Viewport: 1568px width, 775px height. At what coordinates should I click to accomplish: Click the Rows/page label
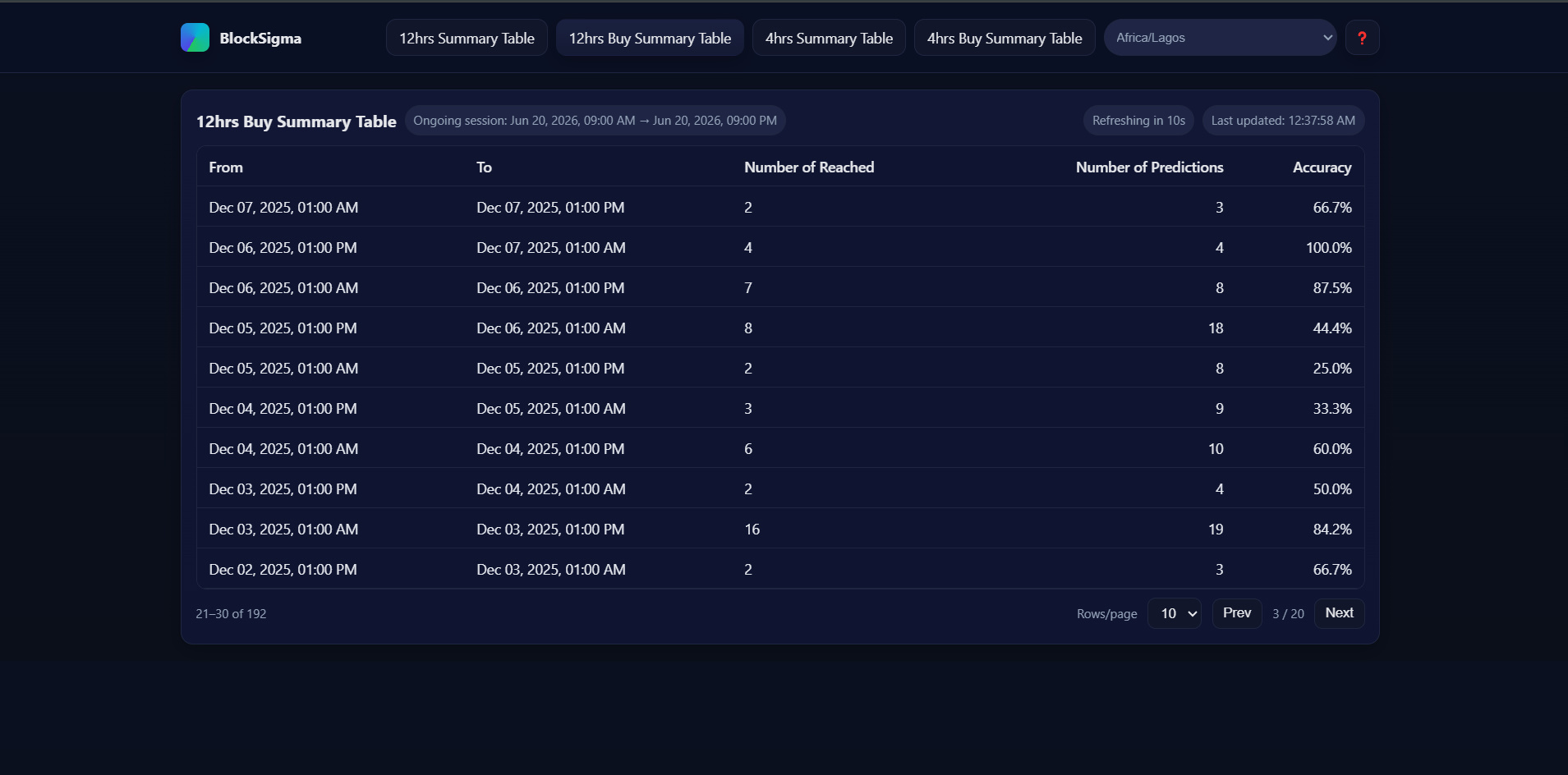tap(1106, 614)
